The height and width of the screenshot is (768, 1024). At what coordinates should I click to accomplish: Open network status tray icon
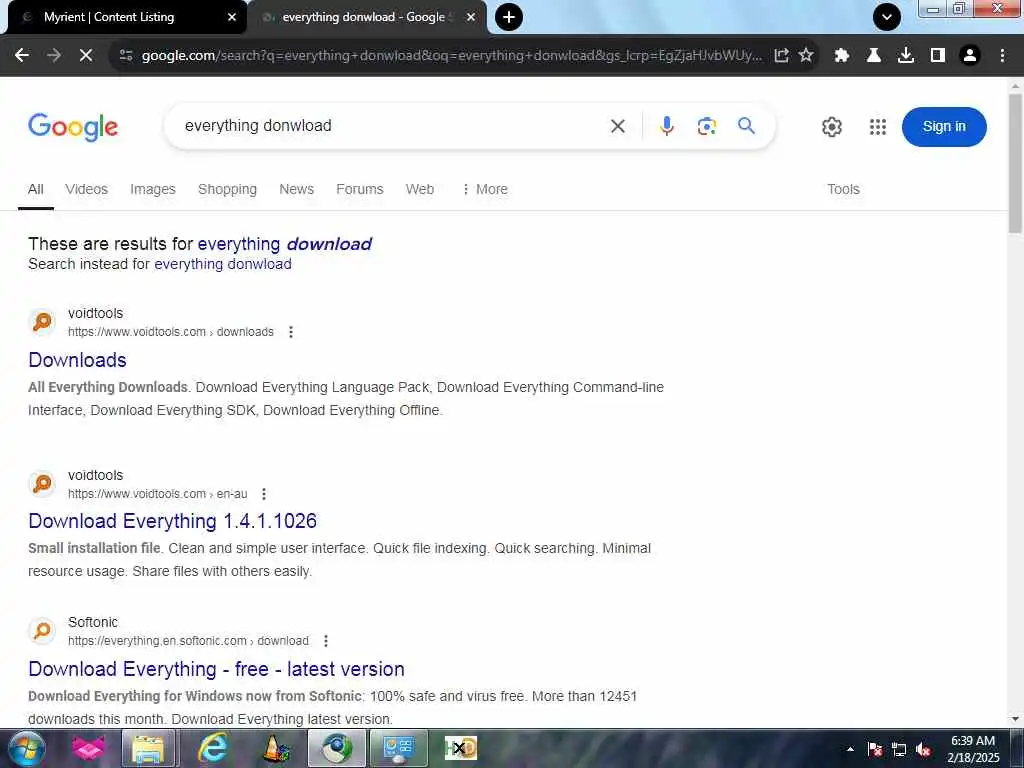pyautogui.click(x=899, y=750)
